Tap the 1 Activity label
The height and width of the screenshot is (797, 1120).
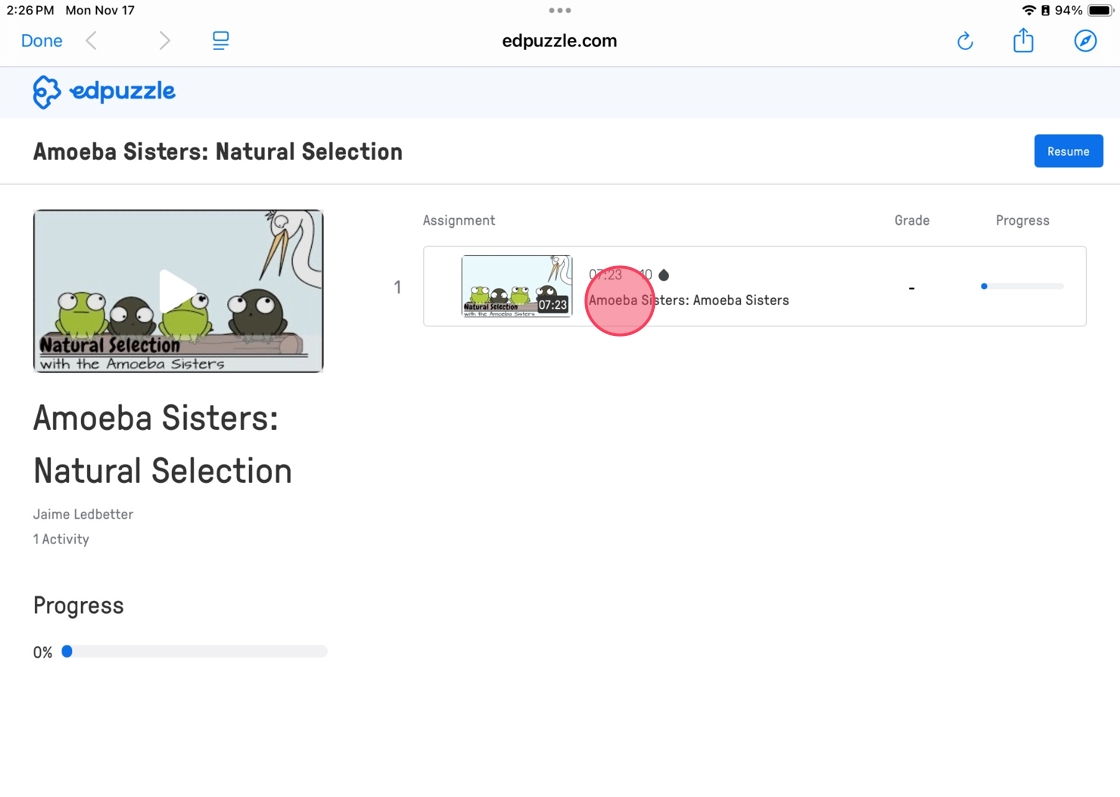pos(61,539)
